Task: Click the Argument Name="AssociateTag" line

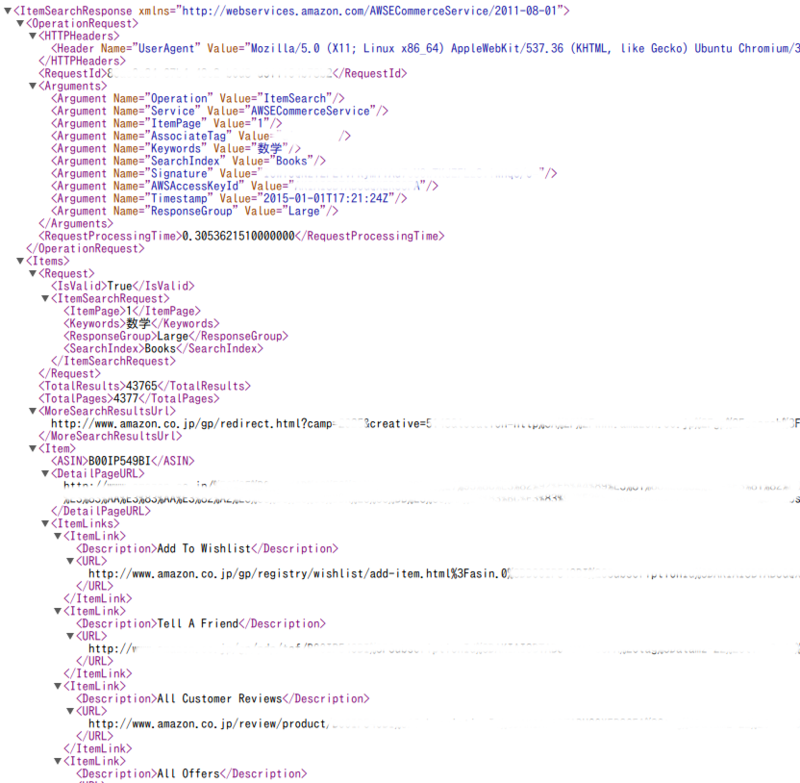Action: click(x=201, y=136)
